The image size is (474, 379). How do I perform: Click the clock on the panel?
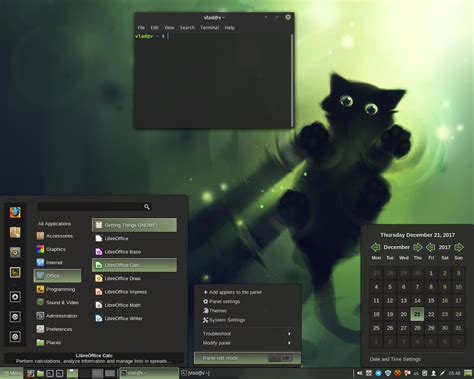coord(454,373)
